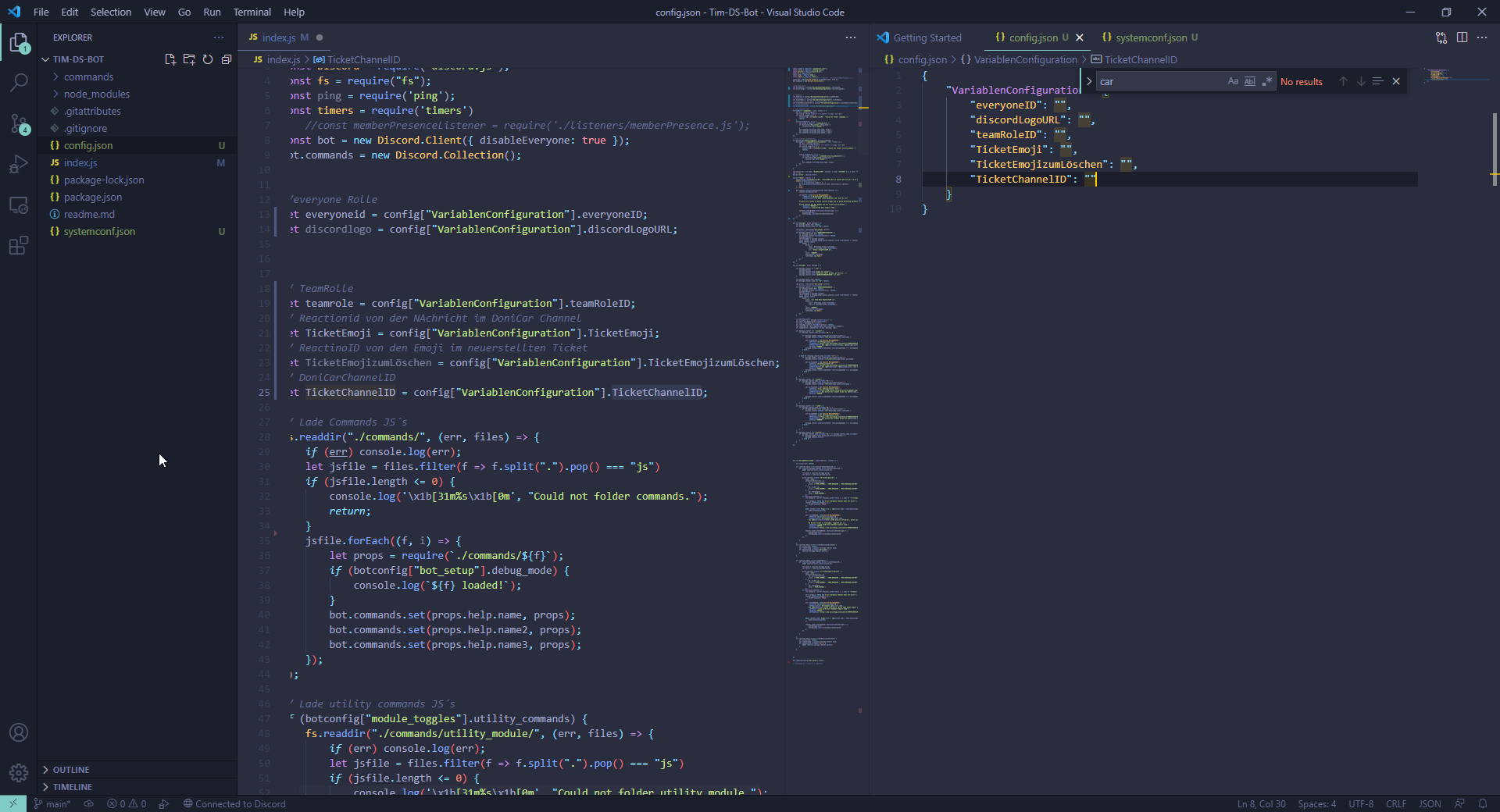Image resolution: width=1500 pixels, height=812 pixels.
Task: Click the main branch in status bar
Action: [52, 804]
